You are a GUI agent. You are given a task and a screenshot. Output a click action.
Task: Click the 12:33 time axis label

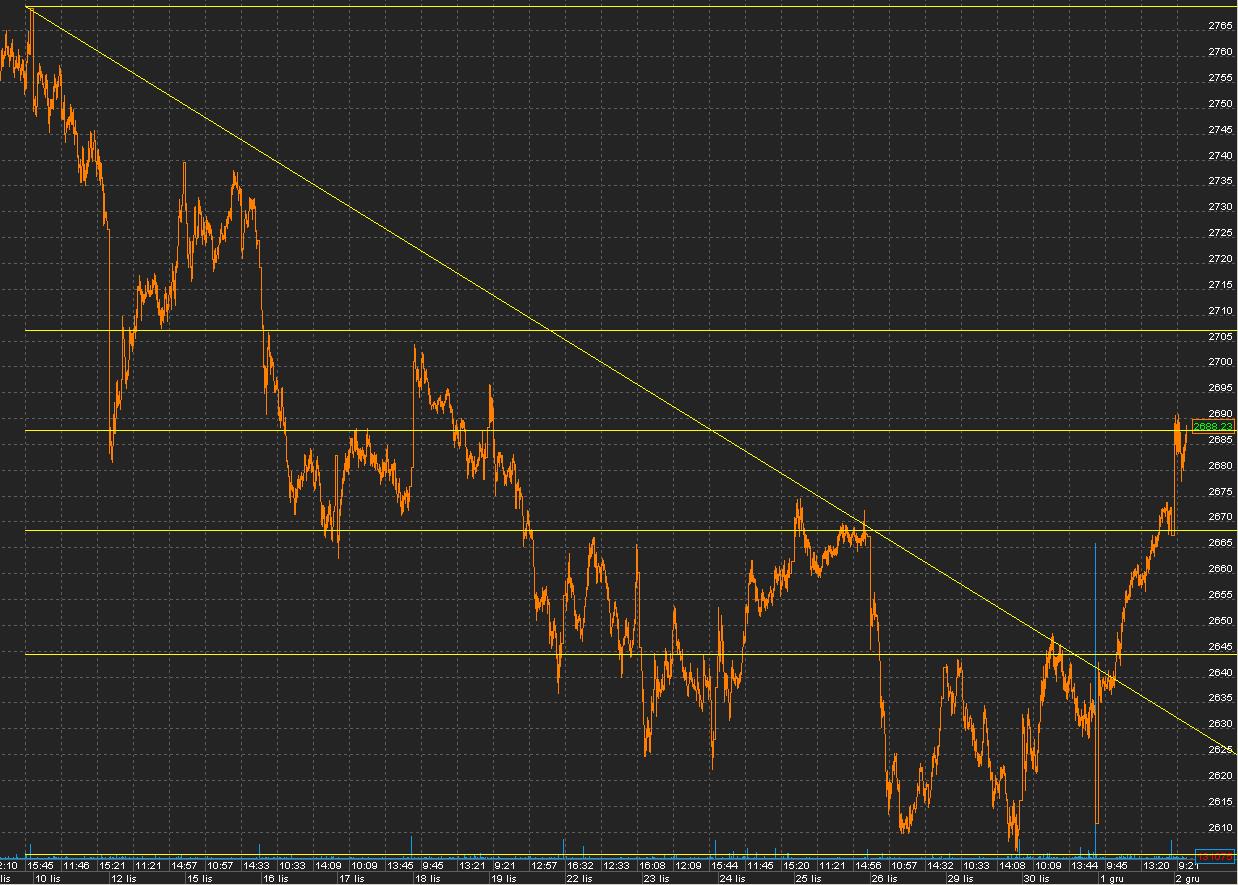tap(616, 865)
